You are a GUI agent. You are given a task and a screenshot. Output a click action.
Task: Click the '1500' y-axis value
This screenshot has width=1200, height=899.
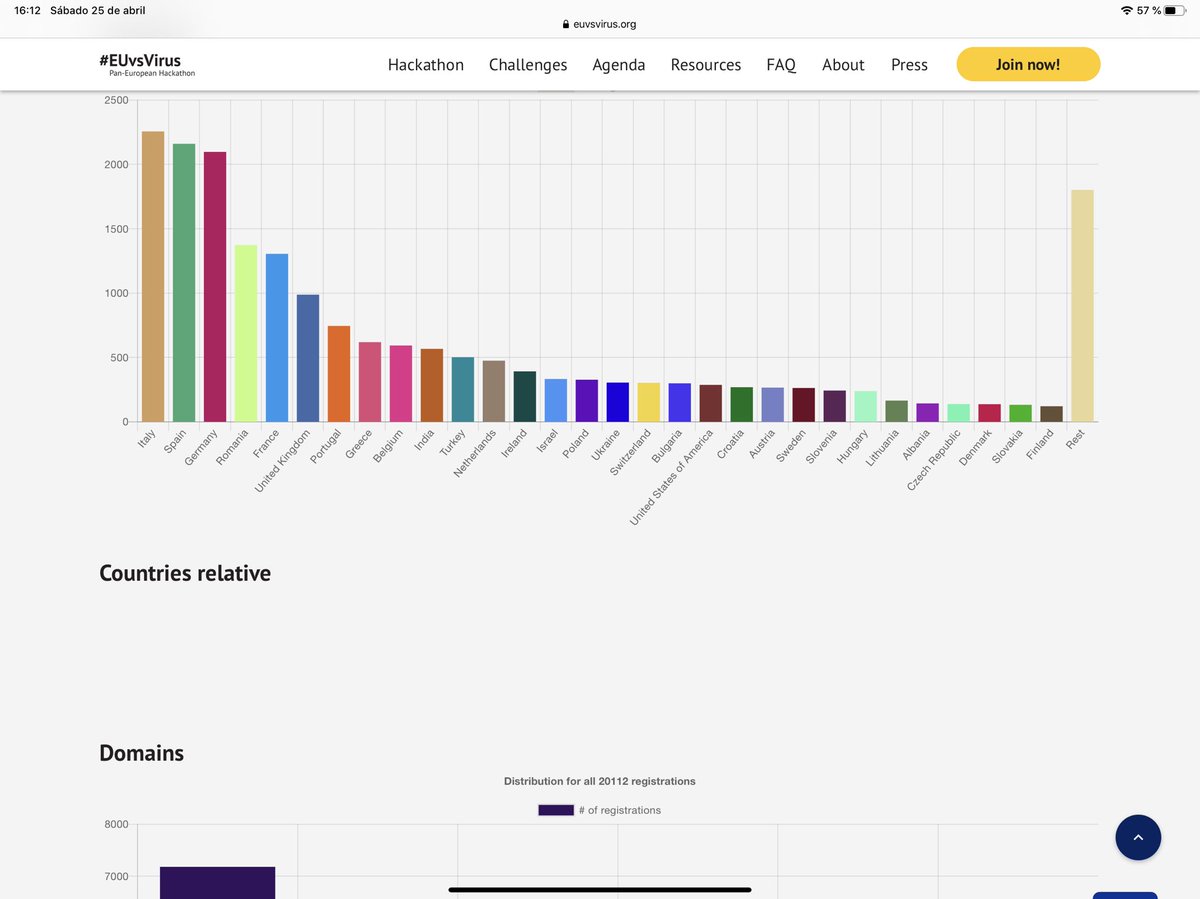click(x=116, y=229)
